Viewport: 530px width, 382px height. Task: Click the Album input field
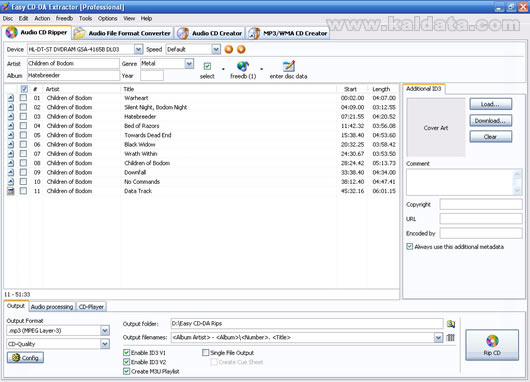pos(73,75)
